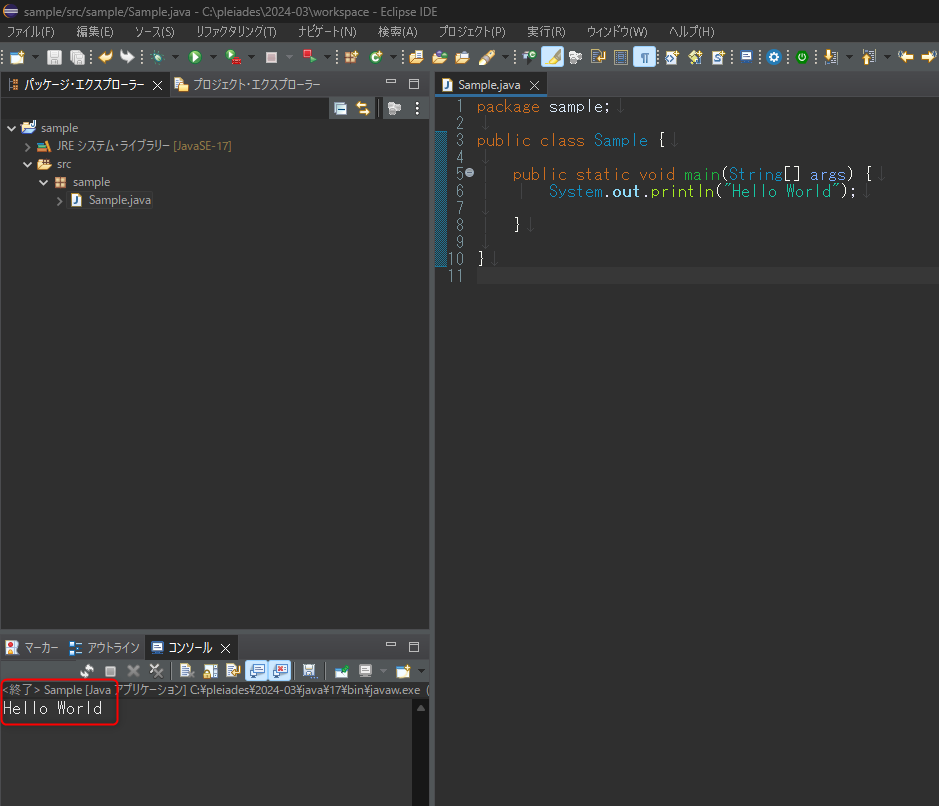
Task: Click the Redo arrow in the toolbar
Action: click(x=127, y=57)
